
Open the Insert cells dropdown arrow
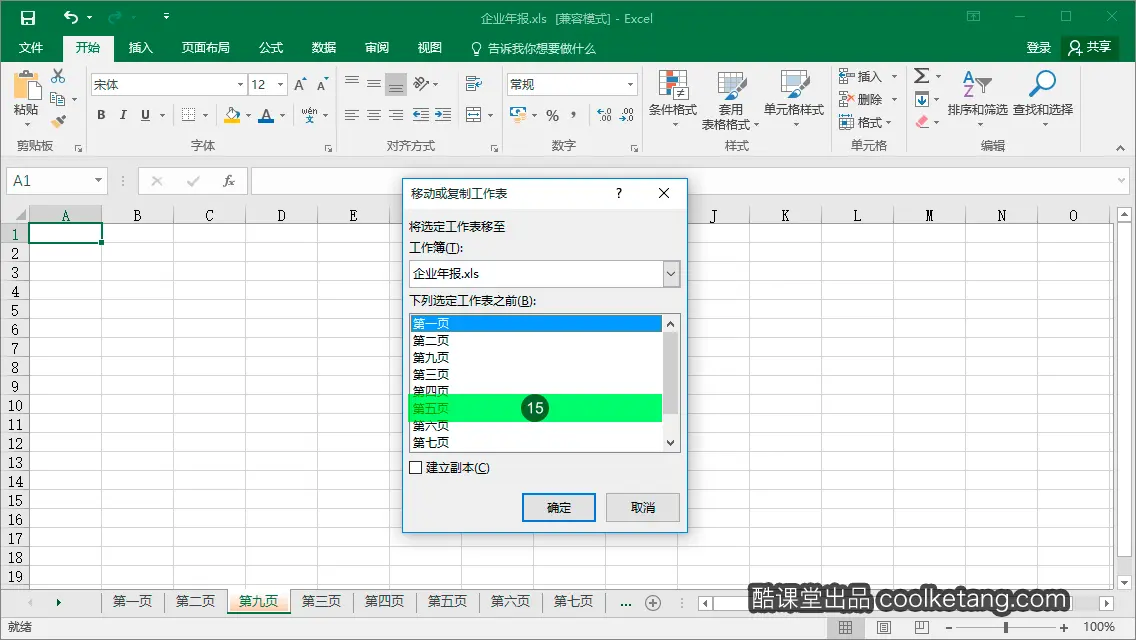(x=895, y=76)
